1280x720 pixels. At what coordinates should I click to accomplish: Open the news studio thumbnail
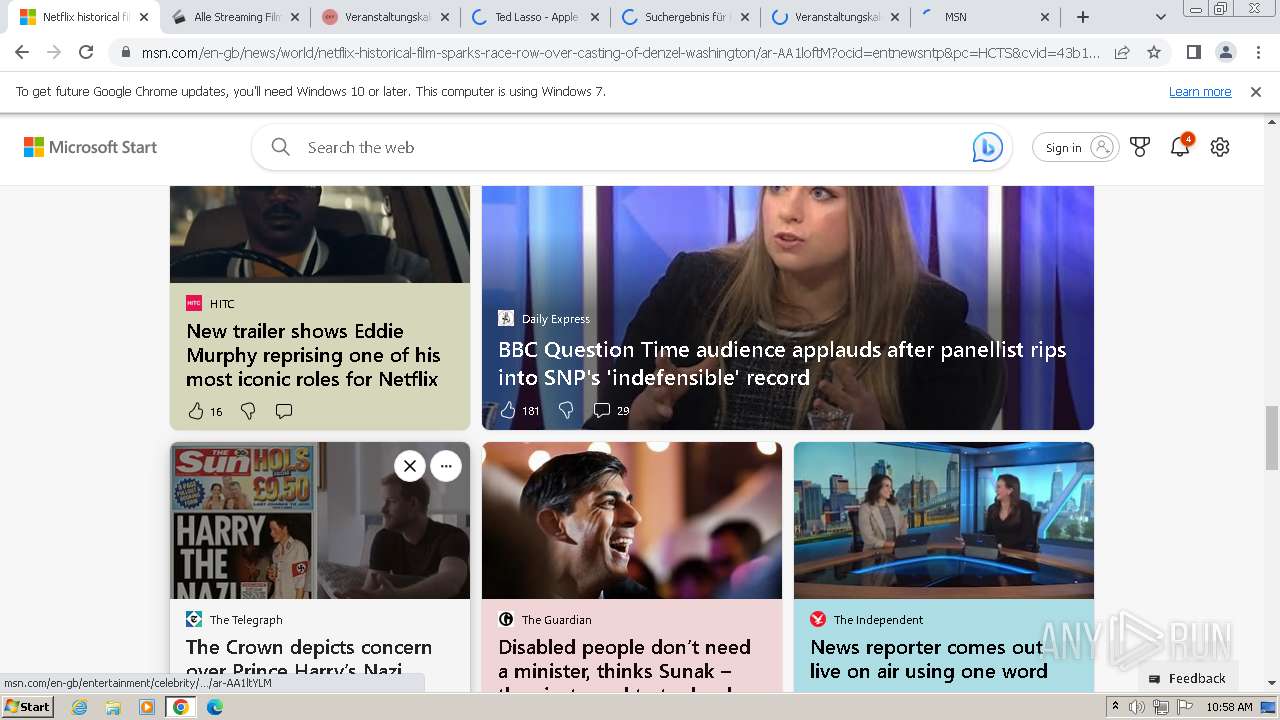point(944,521)
